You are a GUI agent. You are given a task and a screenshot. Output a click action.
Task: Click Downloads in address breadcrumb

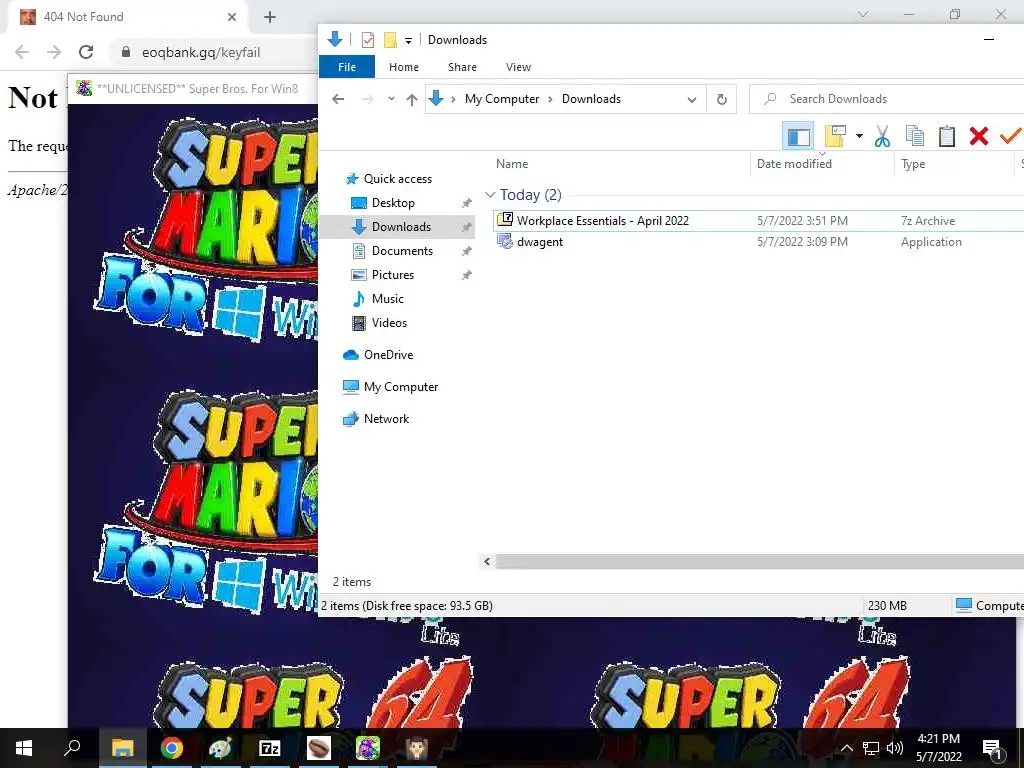[591, 99]
